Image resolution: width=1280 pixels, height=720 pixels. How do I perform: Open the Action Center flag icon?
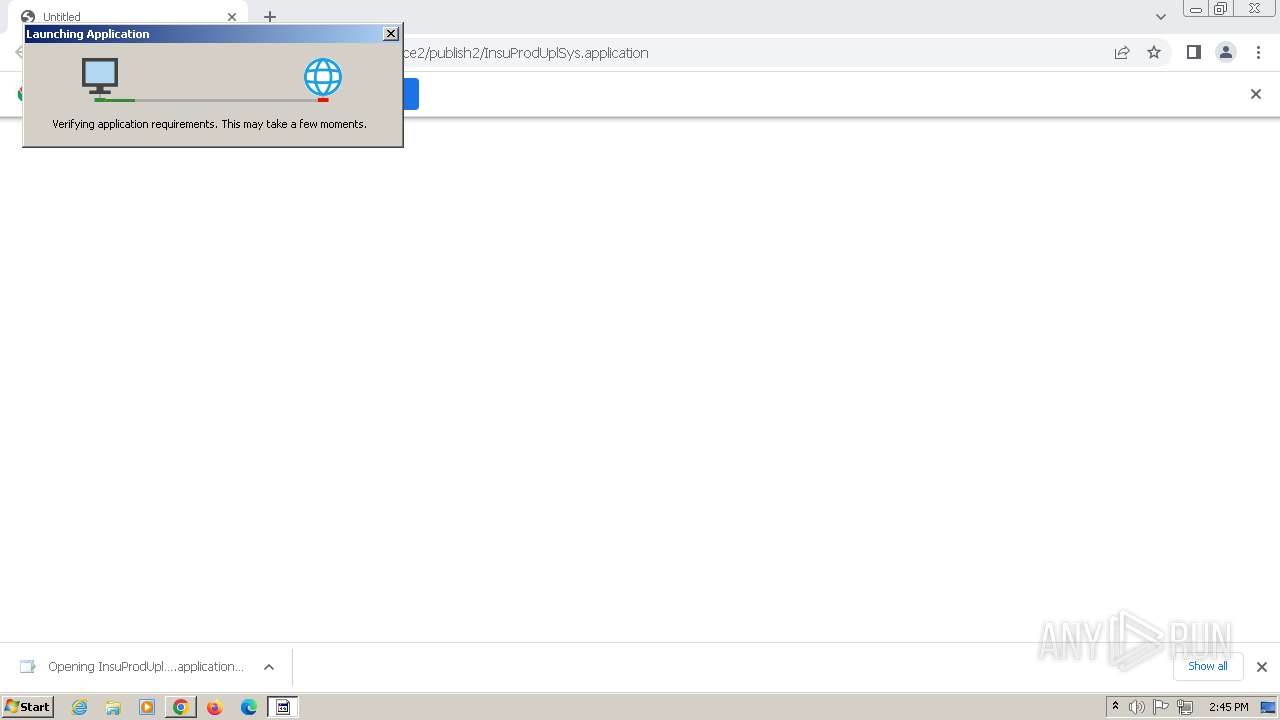1161,707
